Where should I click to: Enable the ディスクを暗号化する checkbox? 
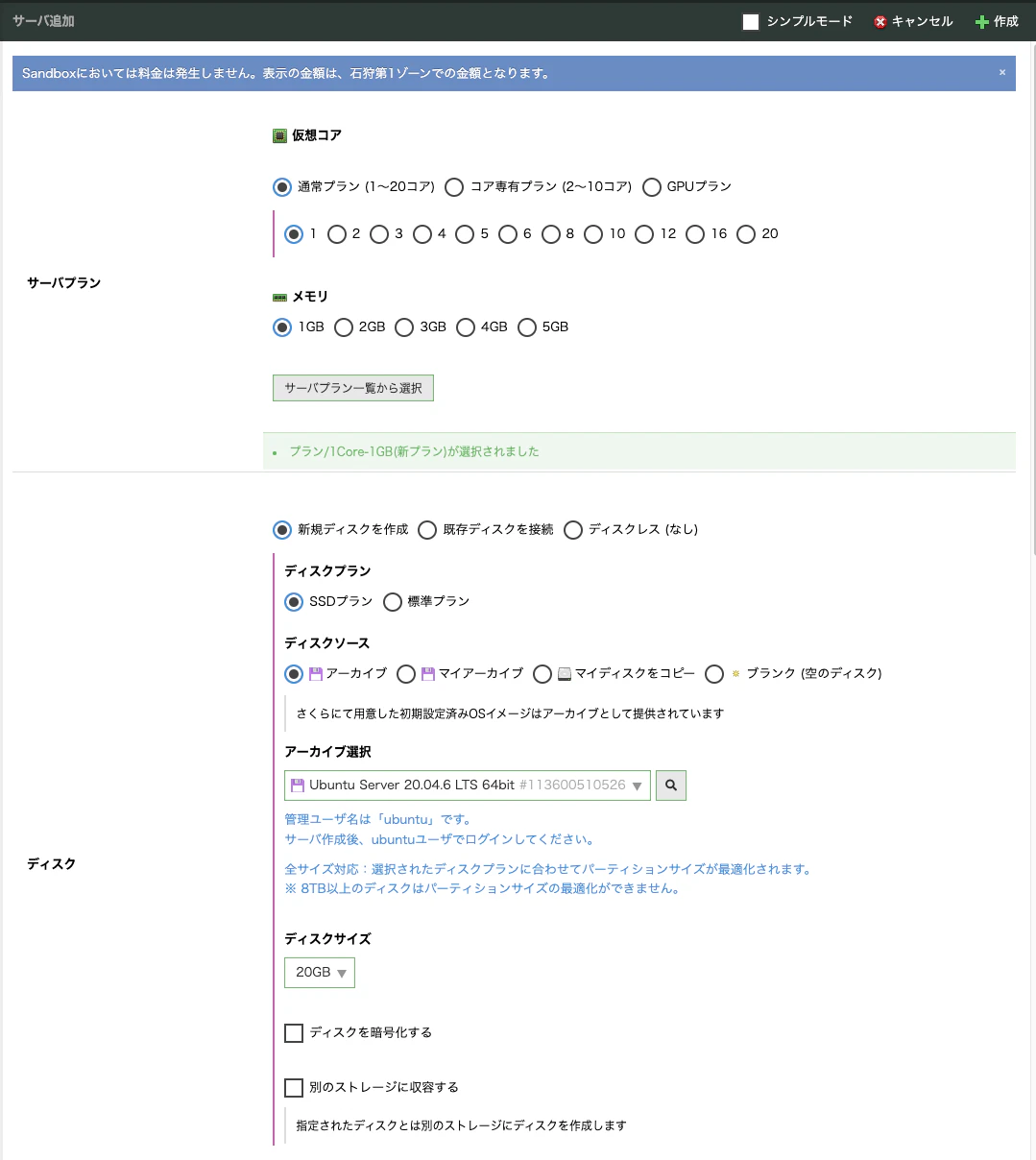(x=294, y=1032)
